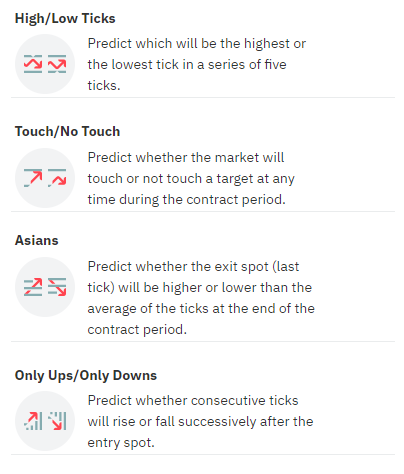Click the grey circle beside Only Ups/Only Downs

[x=45, y=421]
